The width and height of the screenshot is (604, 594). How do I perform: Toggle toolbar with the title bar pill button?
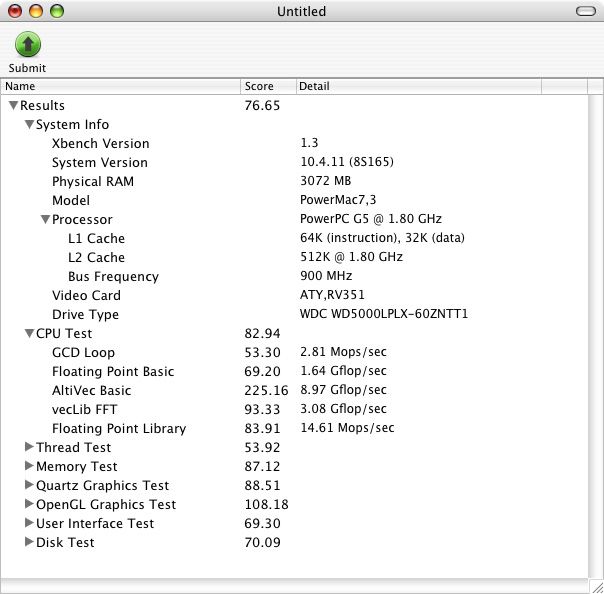click(586, 11)
